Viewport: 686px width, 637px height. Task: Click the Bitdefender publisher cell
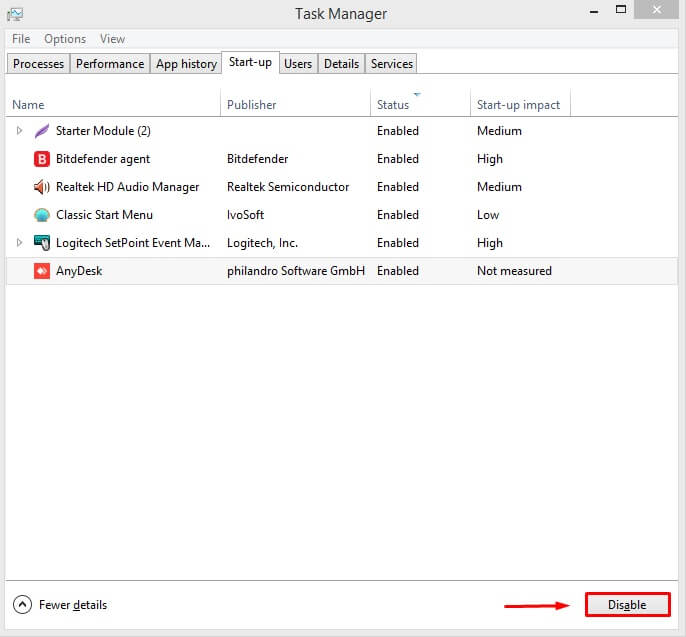pyautogui.click(x=257, y=159)
